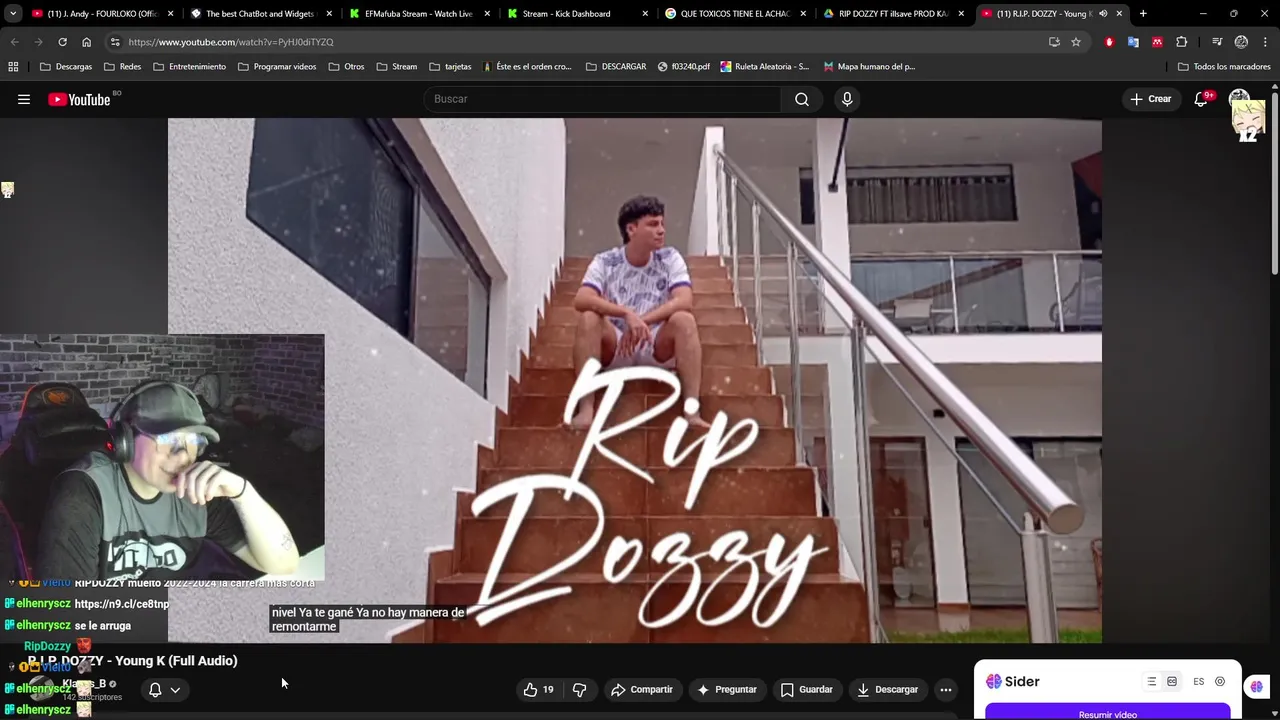Image resolution: width=1280 pixels, height=720 pixels.
Task: Open Sider settings hexagon icon
Action: coord(1220,681)
